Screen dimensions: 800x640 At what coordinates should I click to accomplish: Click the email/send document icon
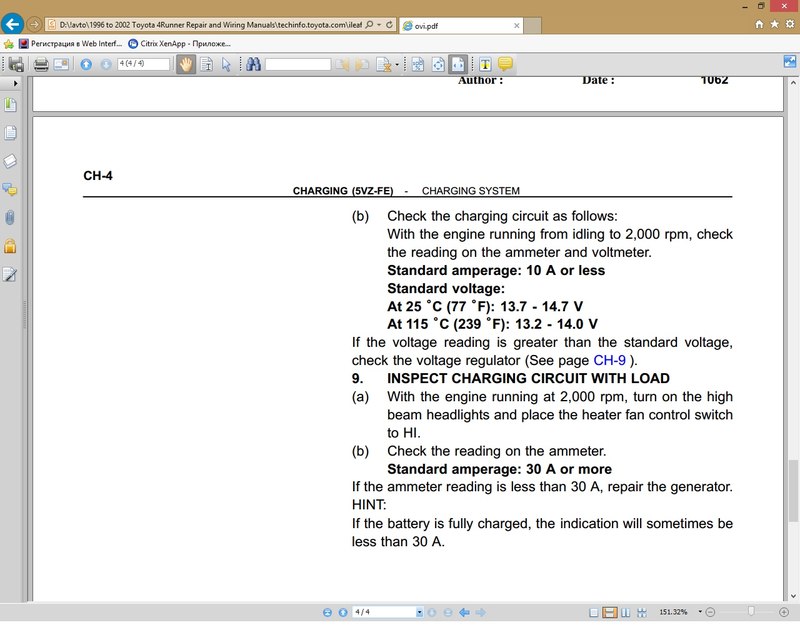point(61,64)
